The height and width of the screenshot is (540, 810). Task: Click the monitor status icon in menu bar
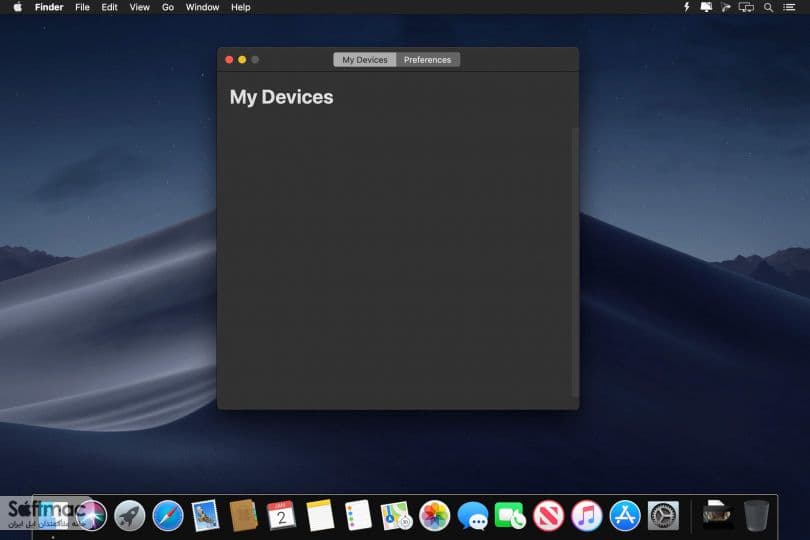point(706,7)
